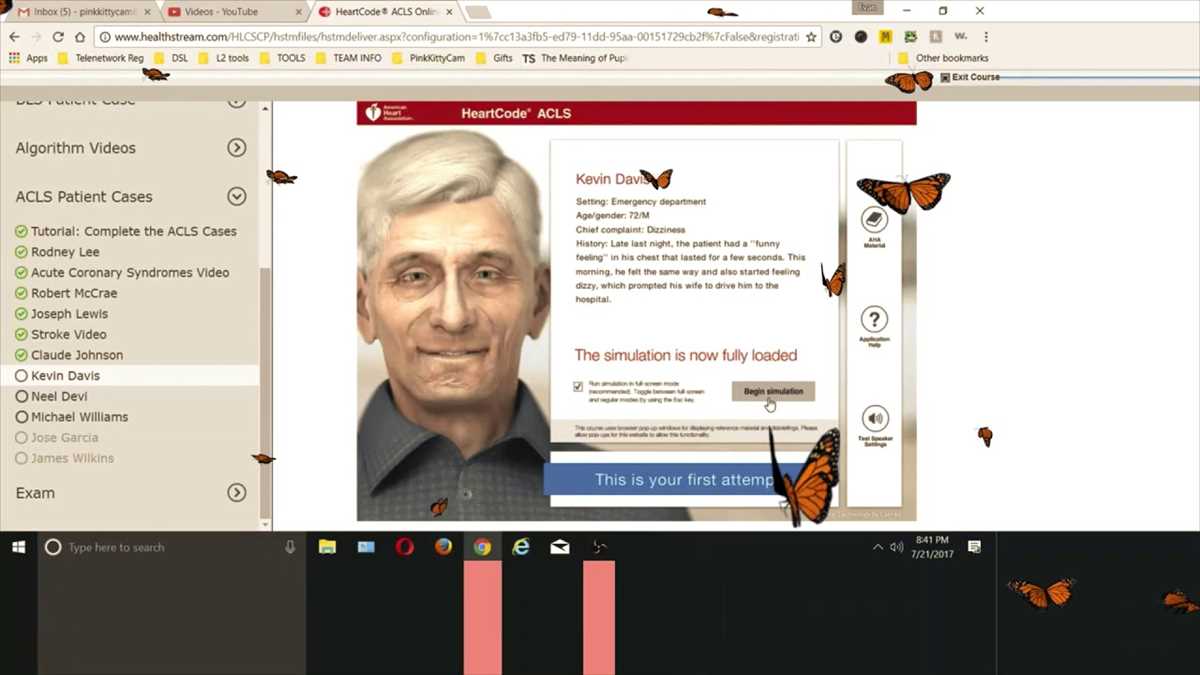Switch to Chrome in the taskbar
The width and height of the screenshot is (1200, 675).
[482, 547]
